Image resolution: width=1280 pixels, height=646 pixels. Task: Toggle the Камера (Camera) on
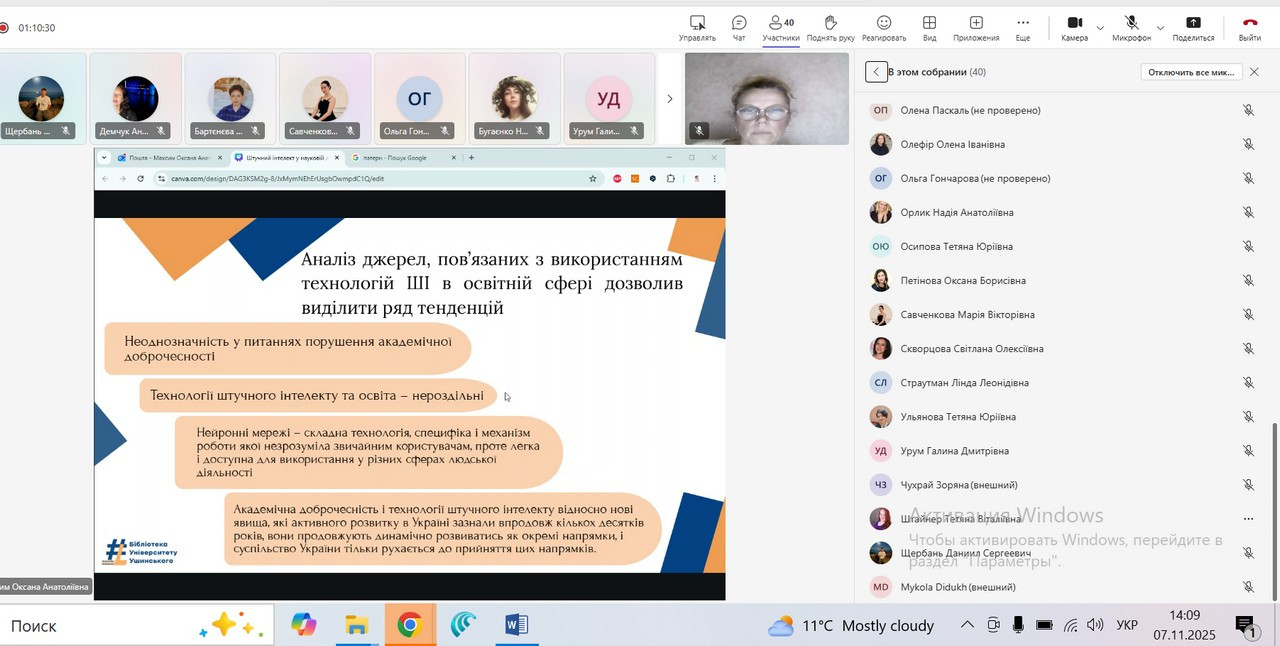coord(1074,23)
